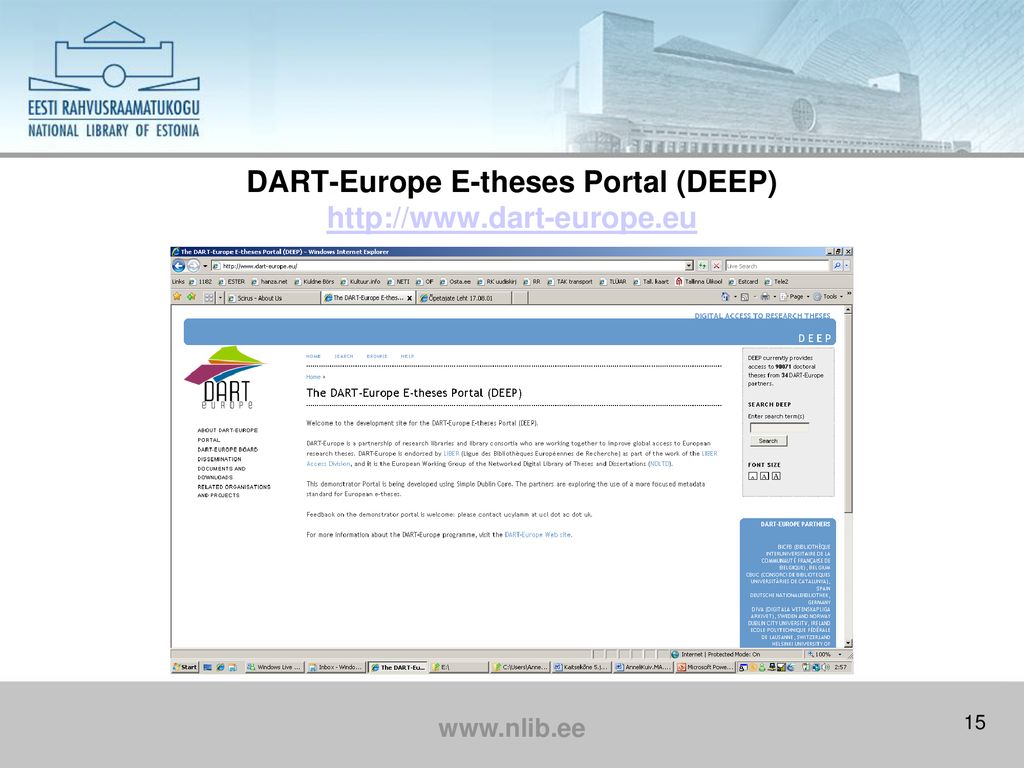Click the Search DEEP button
The height and width of the screenshot is (768, 1024).
(x=768, y=441)
